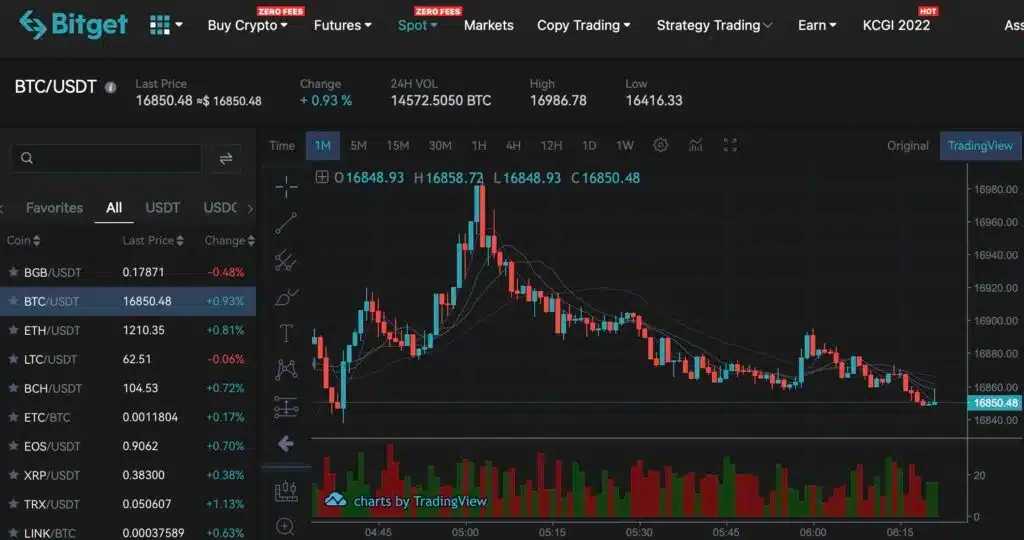Switch chart to TradingView mode

click(980, 145)
